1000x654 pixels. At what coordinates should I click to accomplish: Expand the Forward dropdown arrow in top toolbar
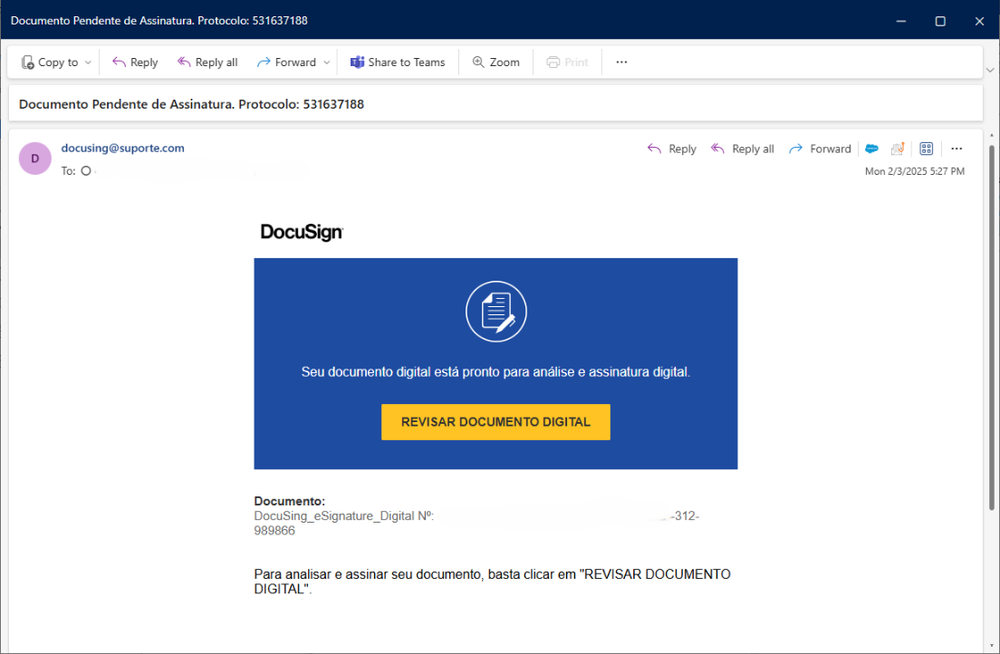pyautogui.click(x=327, y=63)
